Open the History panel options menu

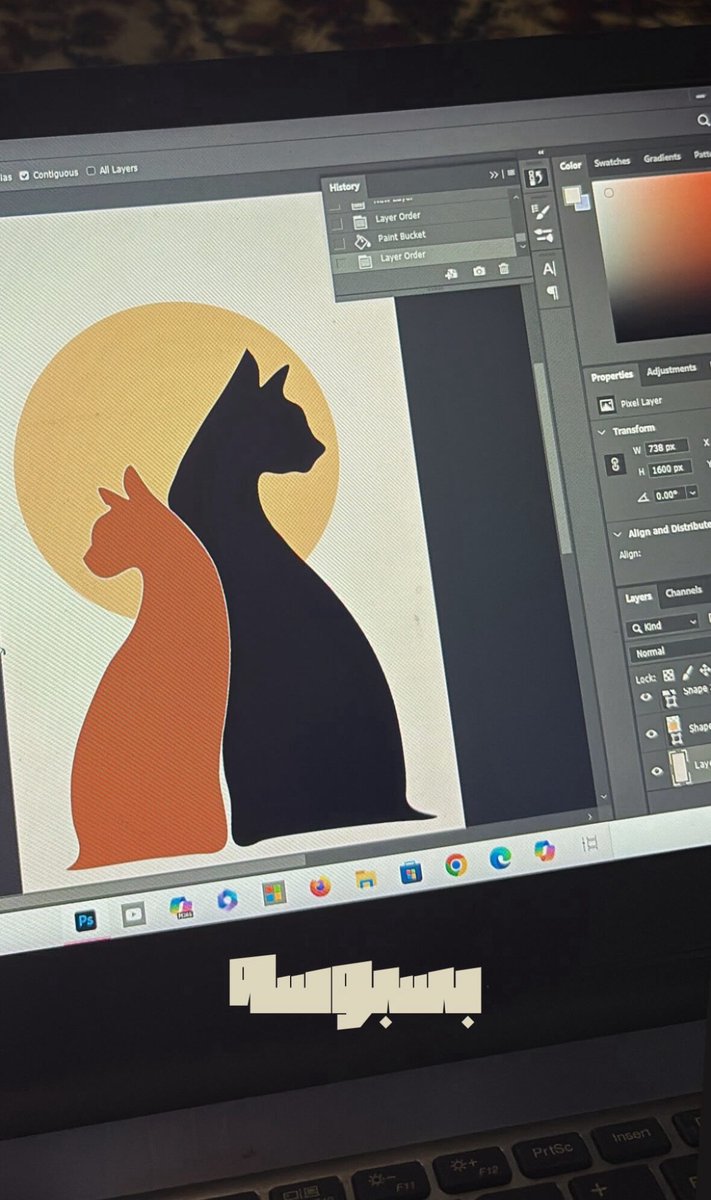(x=511, y=173)
